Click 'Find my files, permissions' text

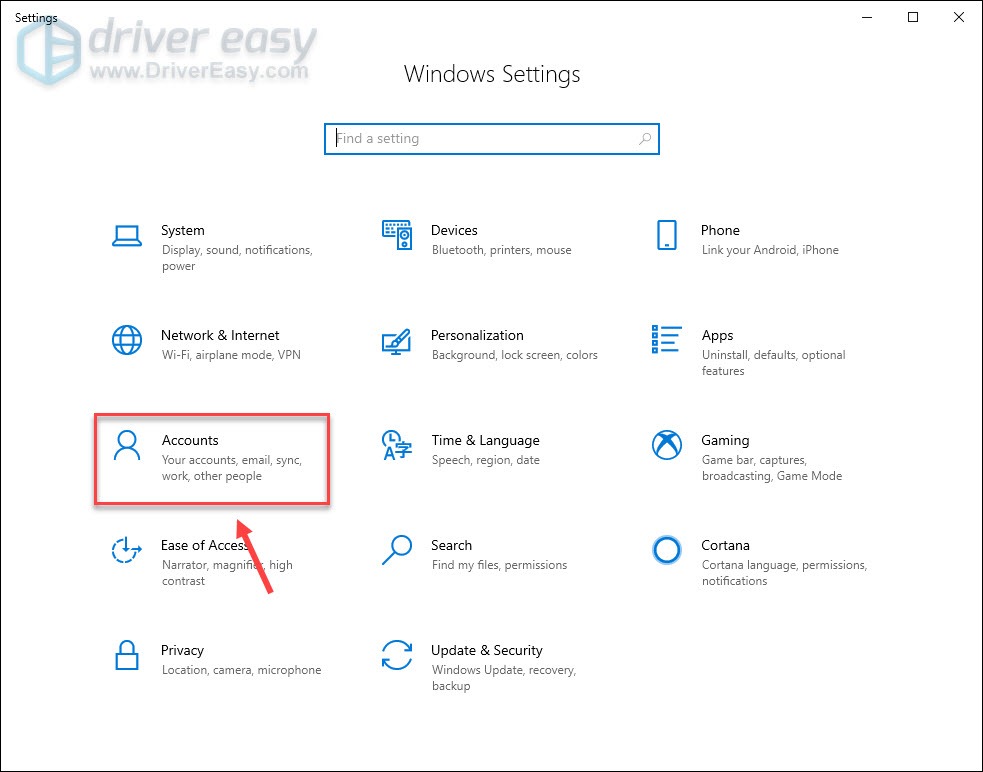click(x=499, y=565)
